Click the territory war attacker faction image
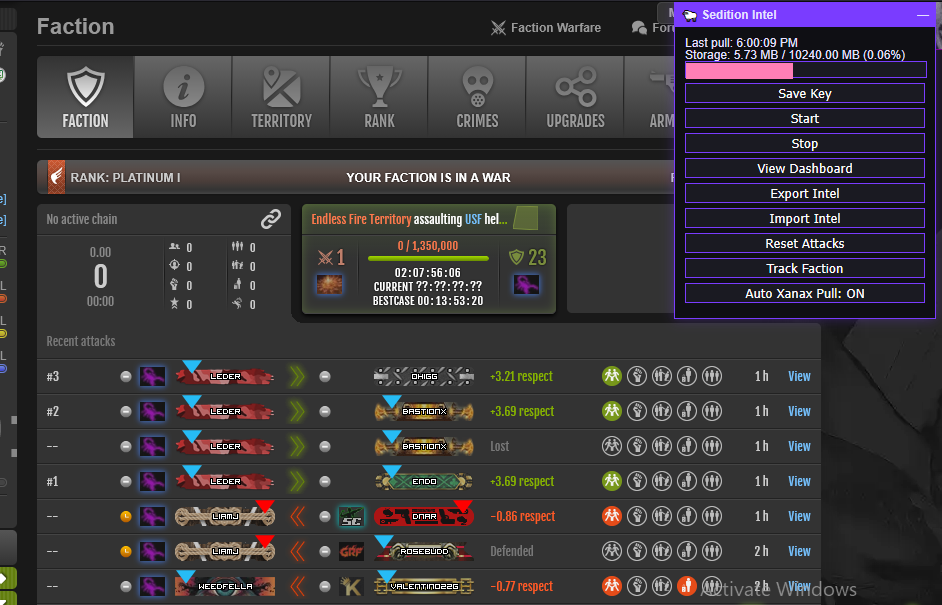The image size is (942, 605). pos(324,285)
